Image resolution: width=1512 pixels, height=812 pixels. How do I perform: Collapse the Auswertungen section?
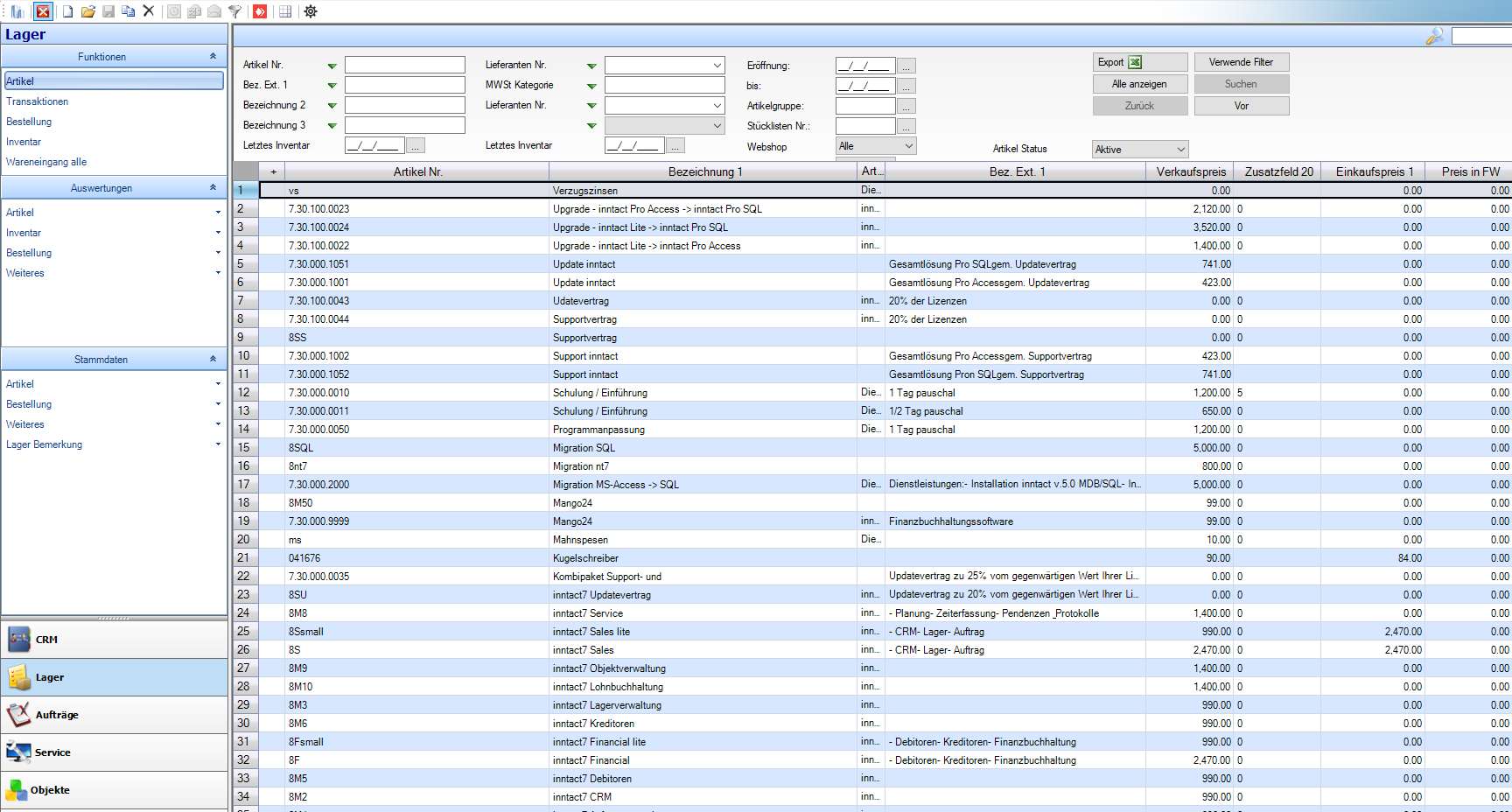213,187
